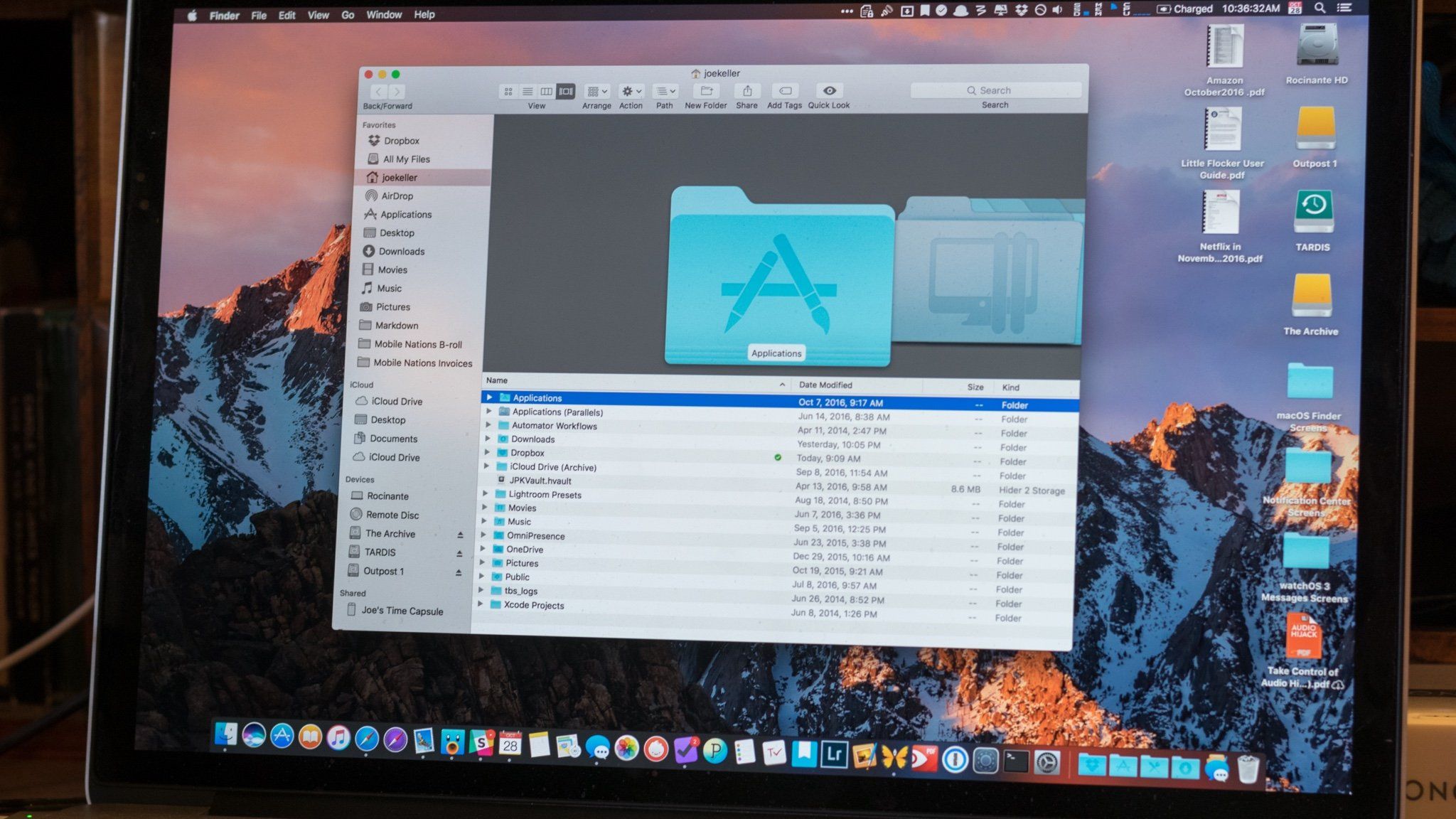Eject The Archive drive in the sidebar

[x=460, y=535]
